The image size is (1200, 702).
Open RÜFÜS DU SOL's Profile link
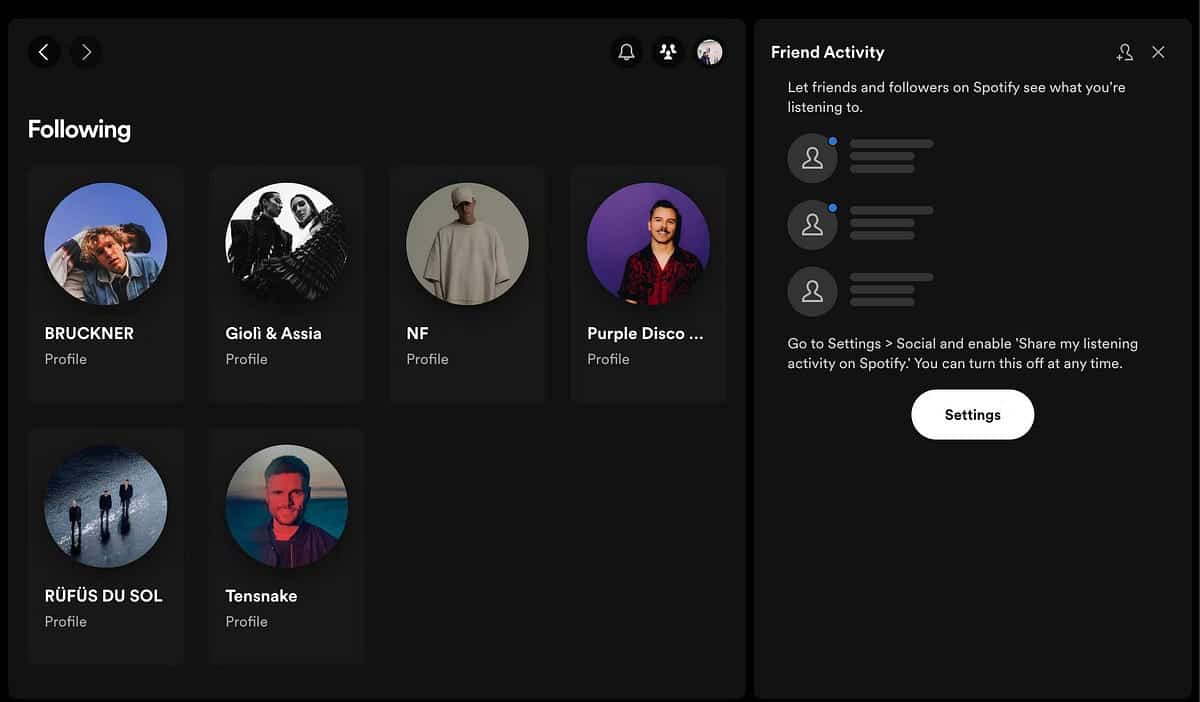click(65, 621)
